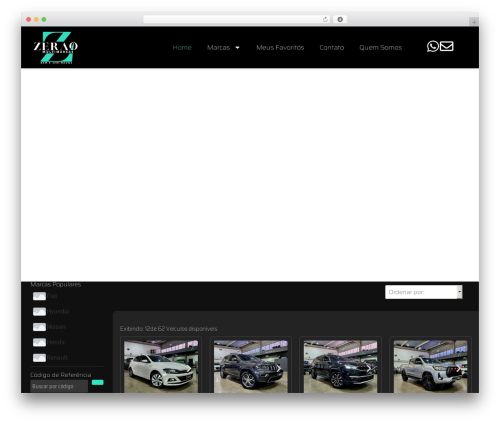500x423 pixels.
Task: Open Meus Favoritos page
Action: coord(280,47)
